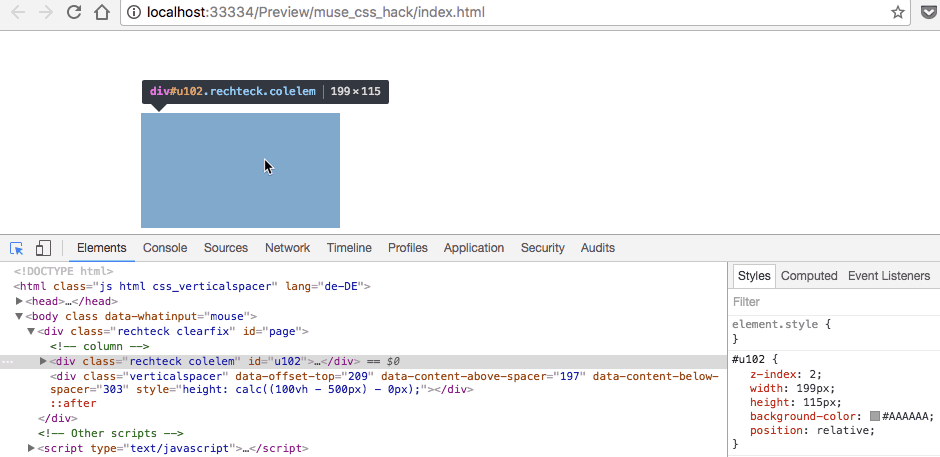This screenshot has height=457, width=940.
Task: Select the ::after pseudo element row
Action: tap(73, 404)
